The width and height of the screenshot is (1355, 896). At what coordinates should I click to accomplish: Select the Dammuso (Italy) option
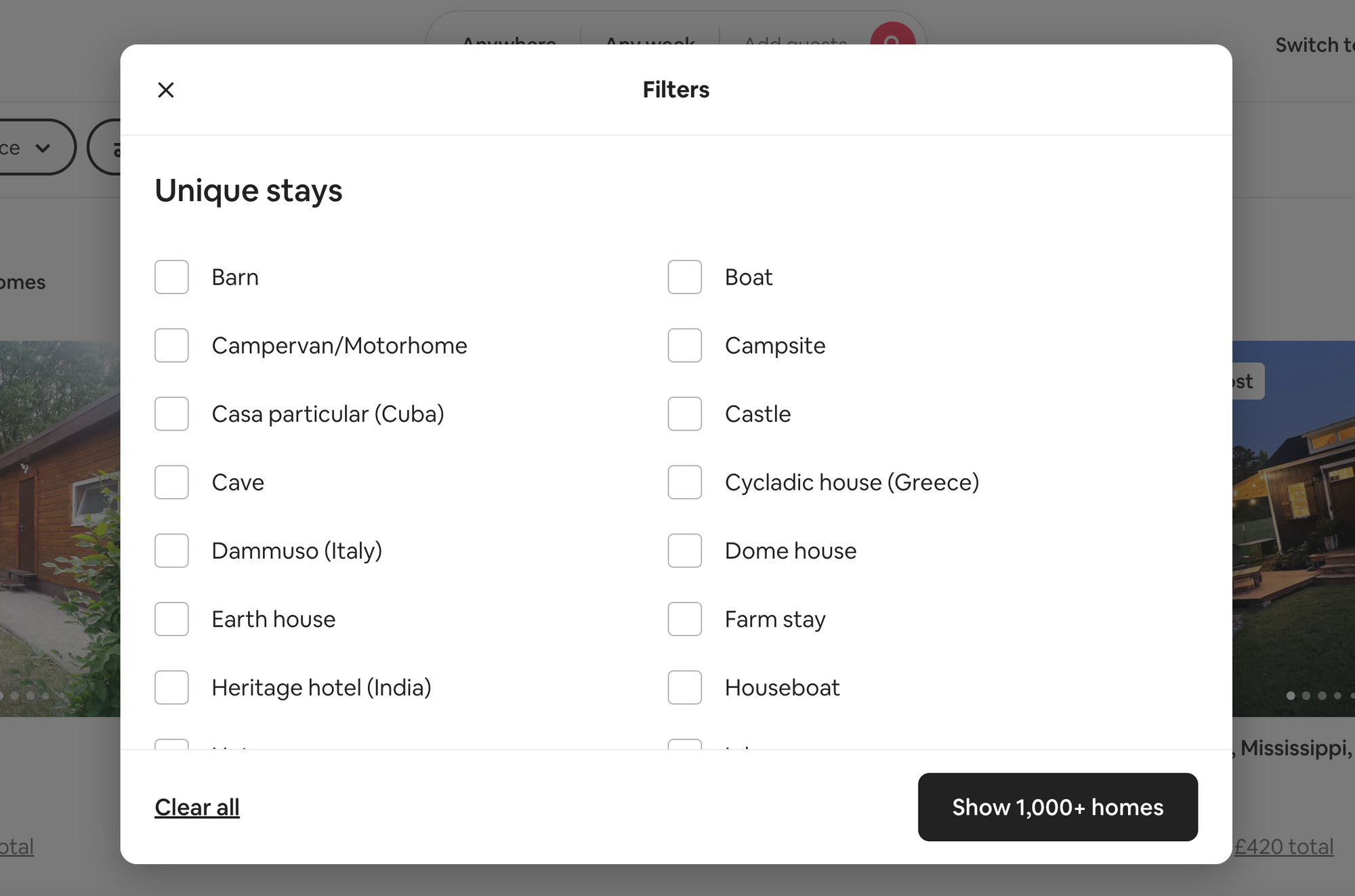coord(171,551)
